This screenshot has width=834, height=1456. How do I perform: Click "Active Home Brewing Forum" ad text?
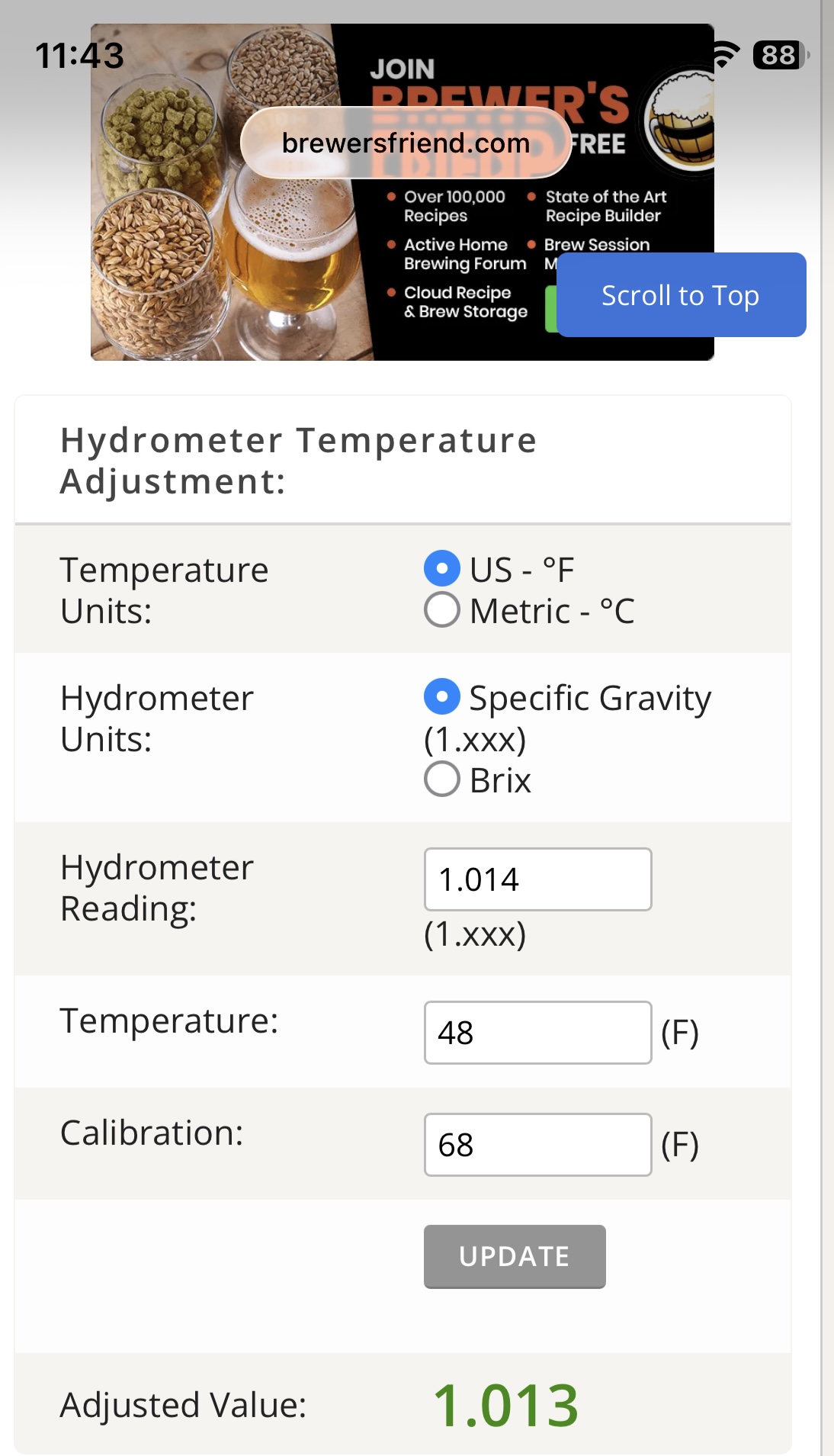464,254
